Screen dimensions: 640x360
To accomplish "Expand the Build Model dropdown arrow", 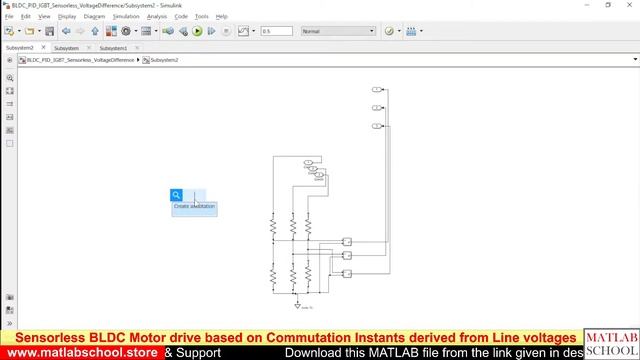I will [421, 31].
